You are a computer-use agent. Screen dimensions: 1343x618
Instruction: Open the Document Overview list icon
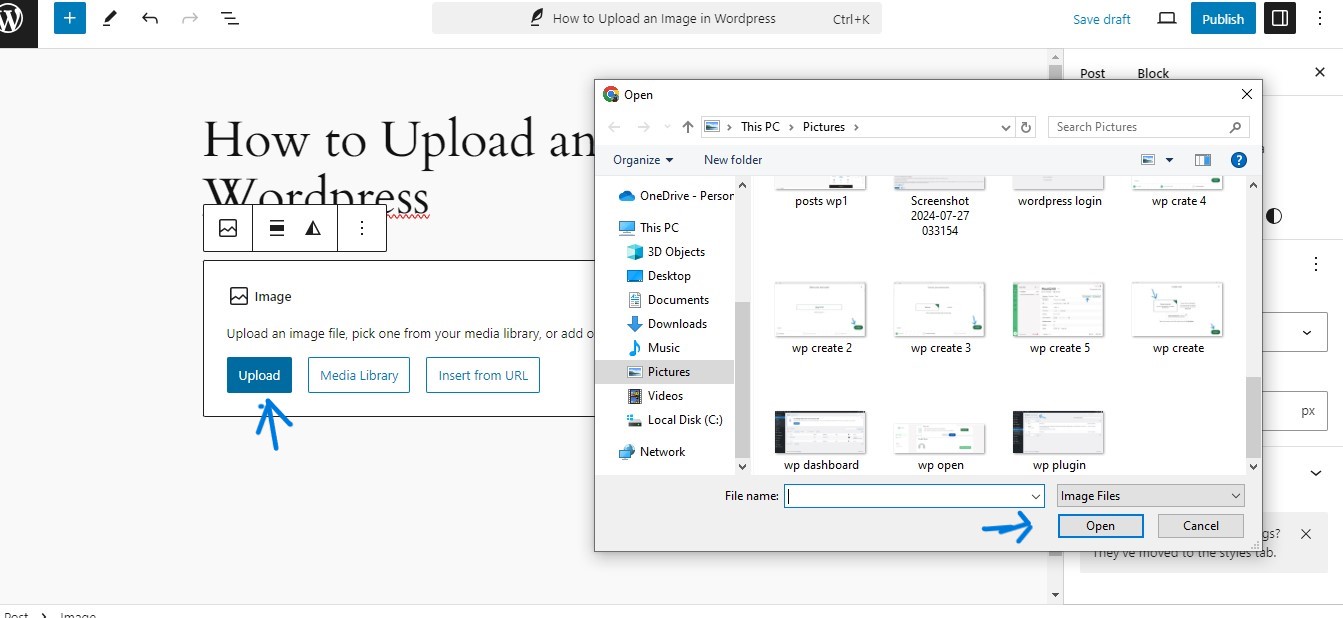(x=229, y=18)
